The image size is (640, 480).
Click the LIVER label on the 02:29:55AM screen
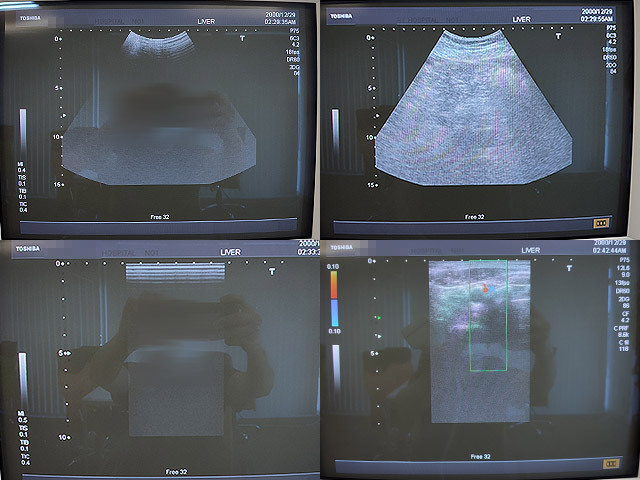(x=522, y=20)
